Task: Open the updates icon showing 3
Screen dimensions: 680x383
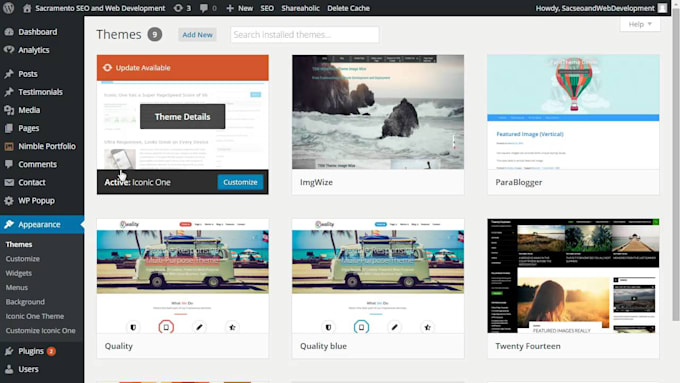Action: pyautogui.click(x=178, y=8)
